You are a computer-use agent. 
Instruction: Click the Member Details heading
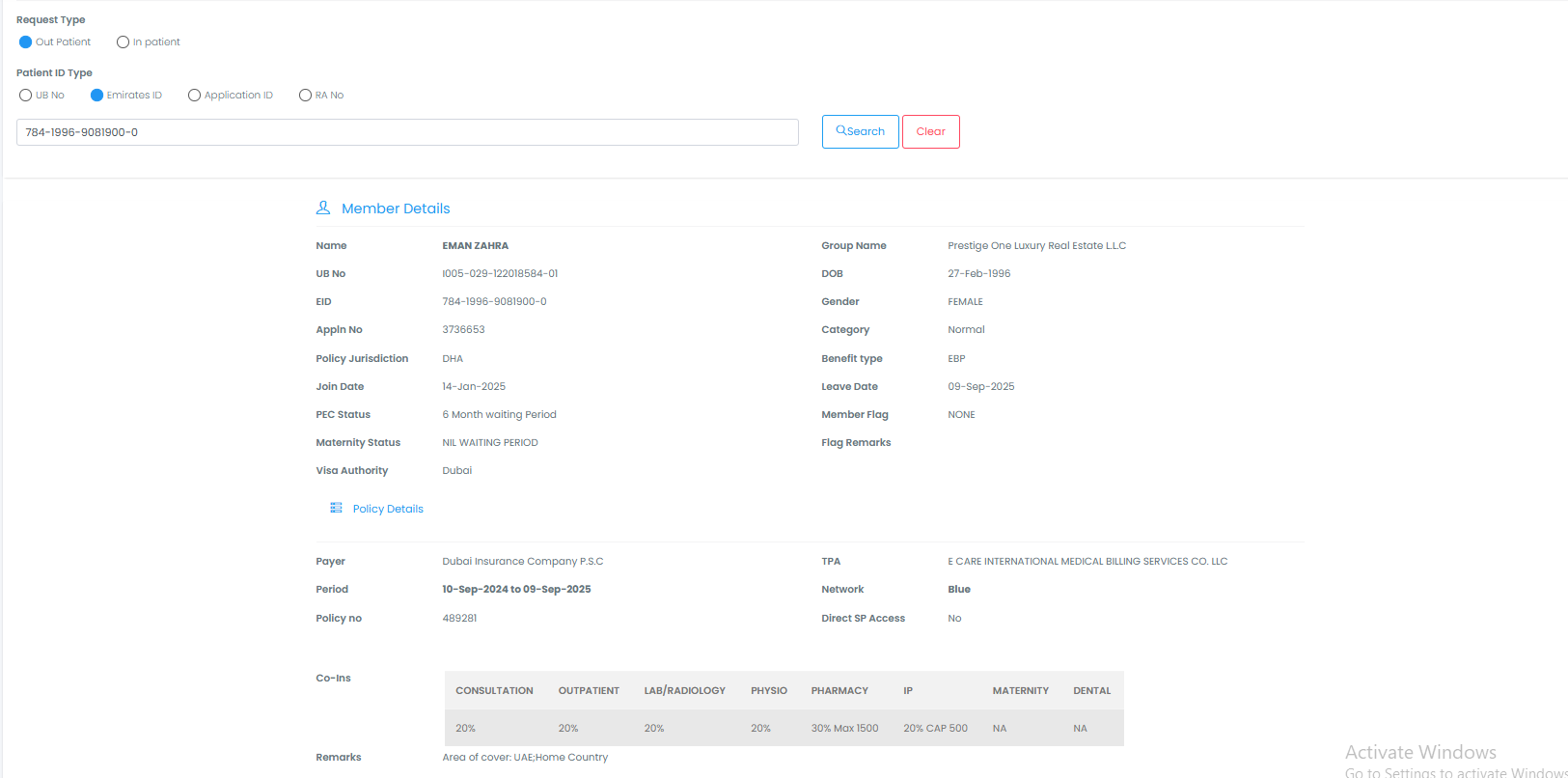(x=396, y=208)
